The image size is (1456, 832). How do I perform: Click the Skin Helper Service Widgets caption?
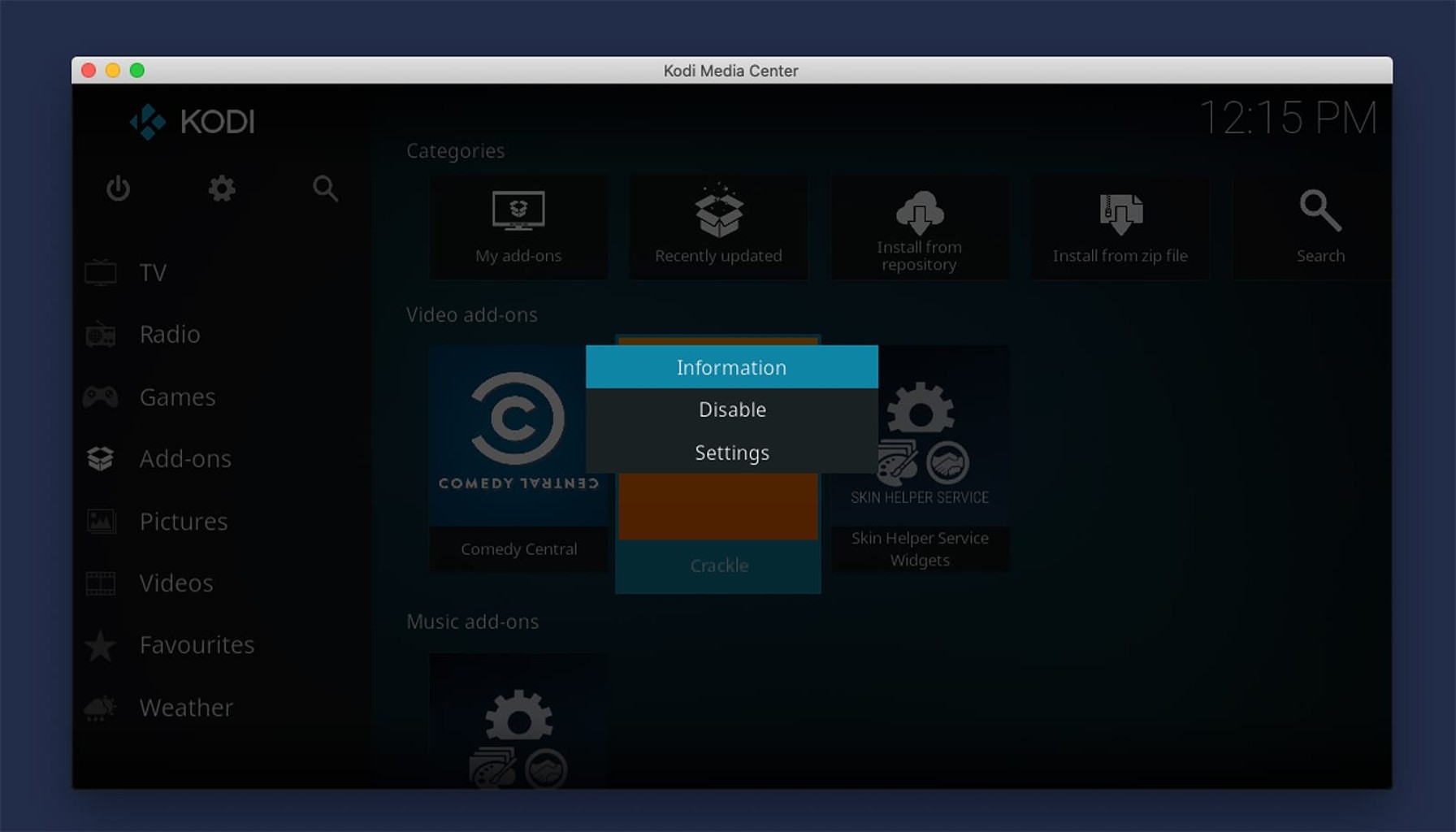[920, 549]
